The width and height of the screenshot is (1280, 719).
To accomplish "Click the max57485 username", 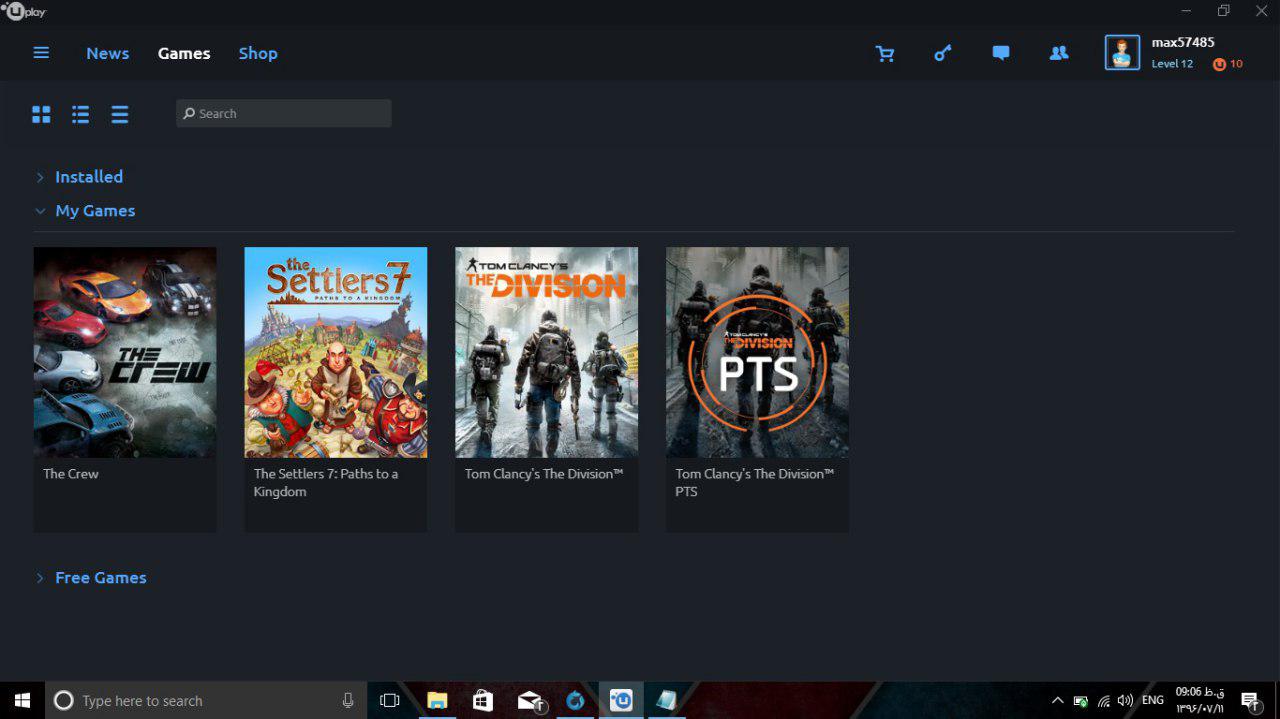I will 1183,42.
